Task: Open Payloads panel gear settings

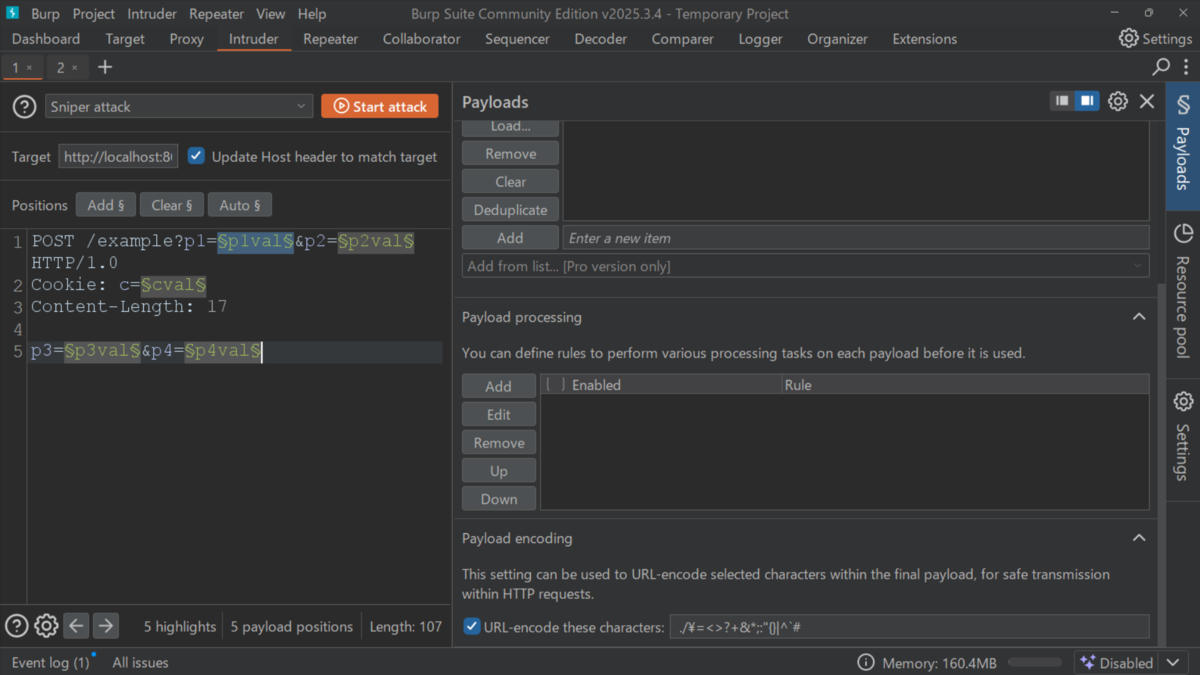Action: (1118, 101)
